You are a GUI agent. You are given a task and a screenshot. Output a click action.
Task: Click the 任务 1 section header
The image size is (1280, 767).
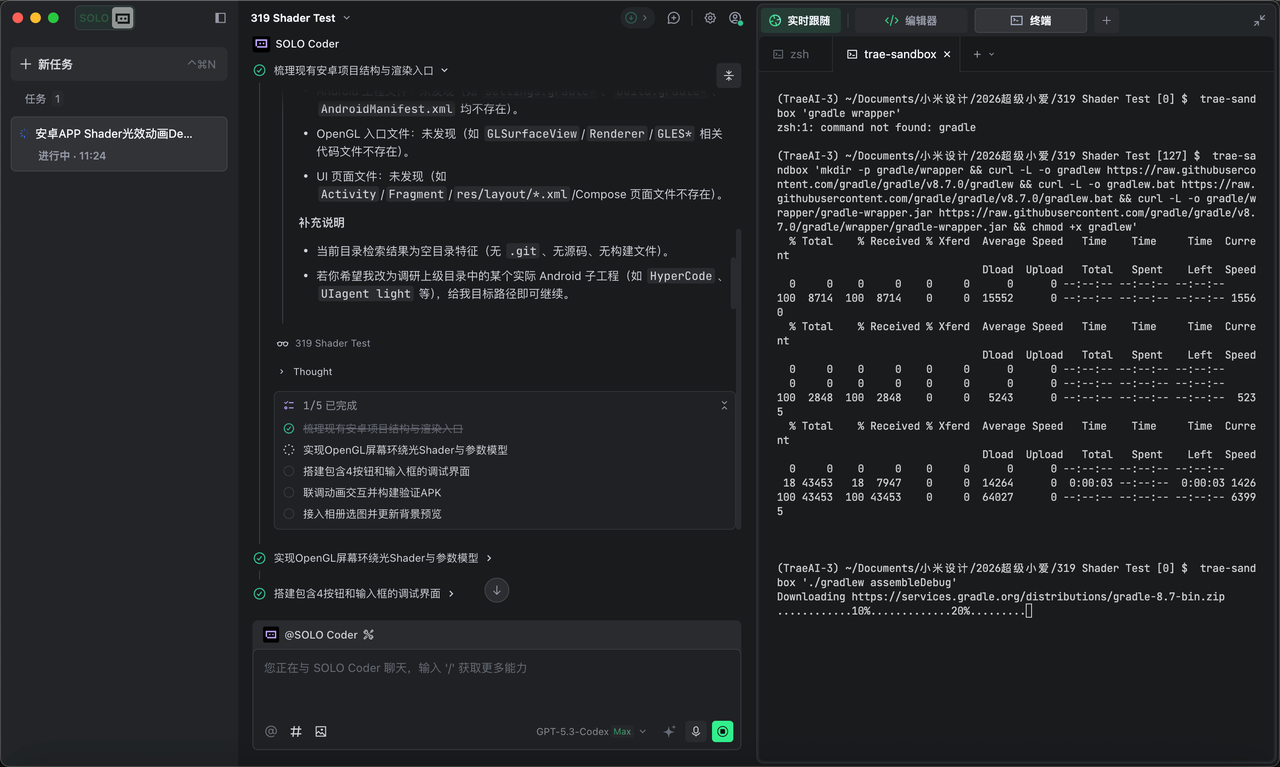click(43, 99)
